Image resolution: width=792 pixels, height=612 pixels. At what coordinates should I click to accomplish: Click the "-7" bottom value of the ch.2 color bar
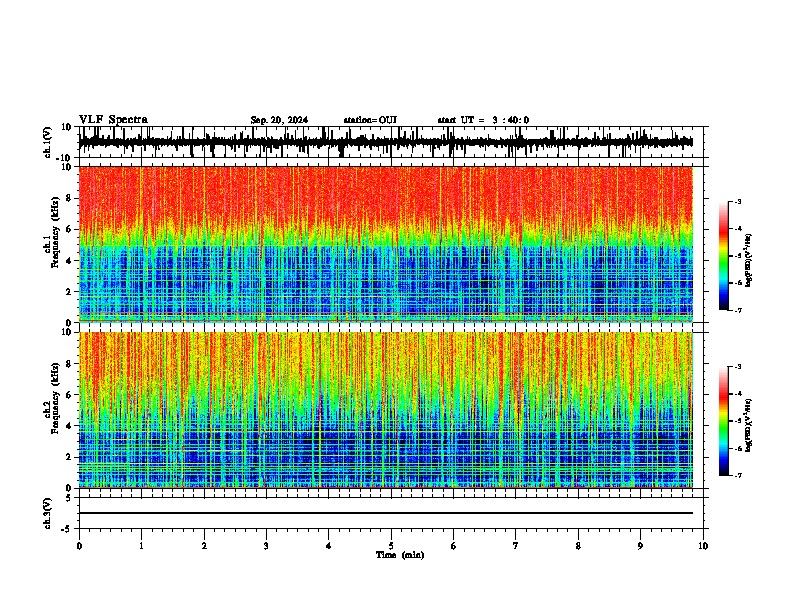[x=738, y=475]
